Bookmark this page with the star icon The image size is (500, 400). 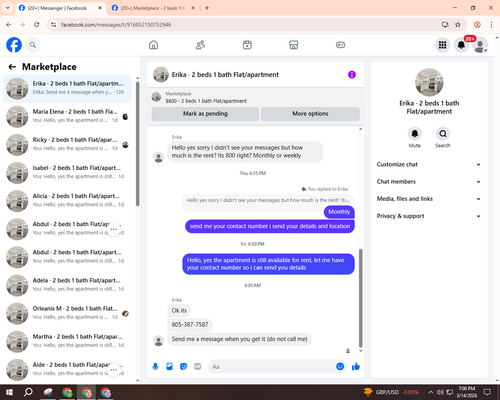(458, 25)
